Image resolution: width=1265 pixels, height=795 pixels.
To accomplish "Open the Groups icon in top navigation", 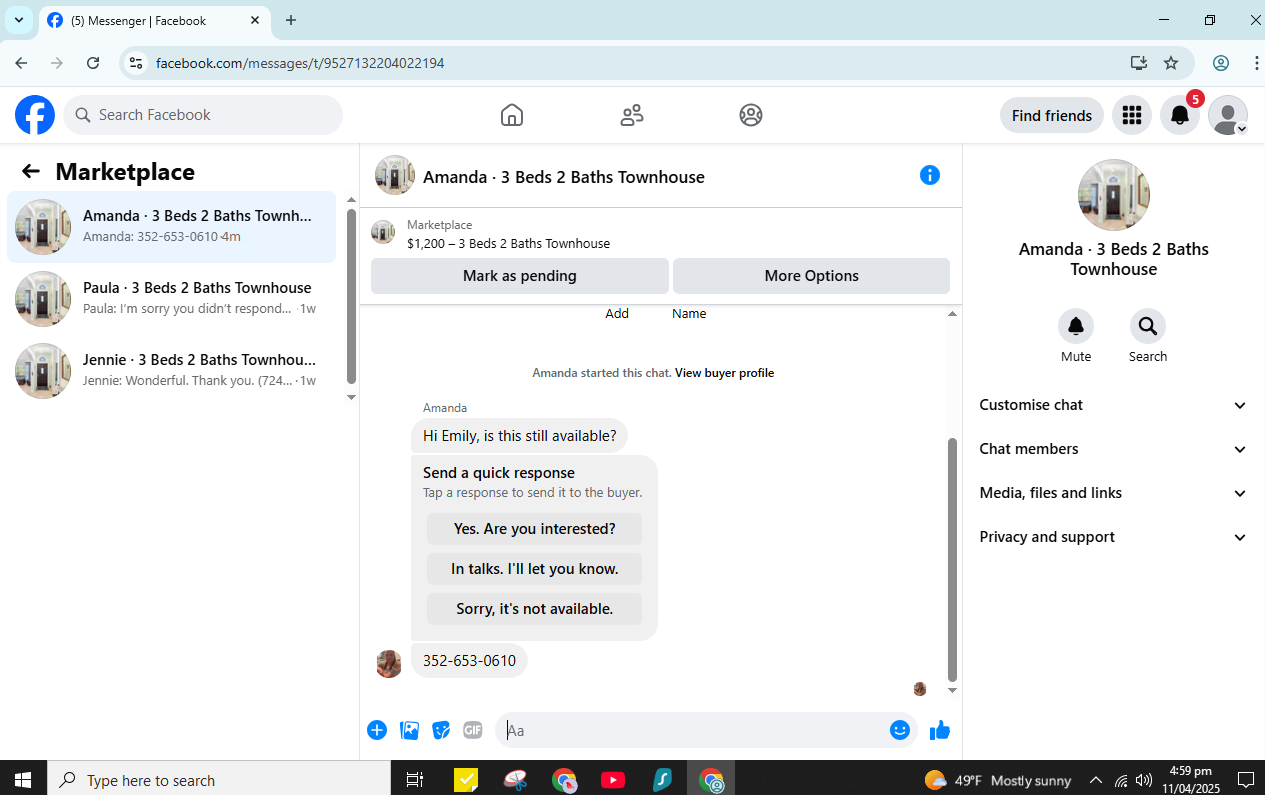I will coord(751,115).
